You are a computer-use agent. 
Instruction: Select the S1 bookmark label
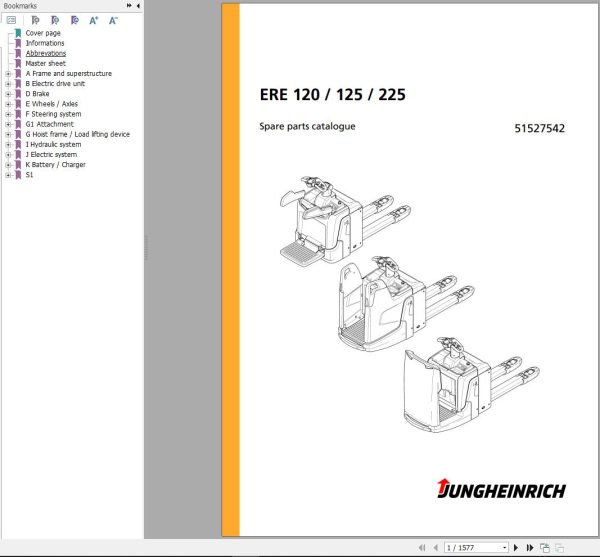29,175
